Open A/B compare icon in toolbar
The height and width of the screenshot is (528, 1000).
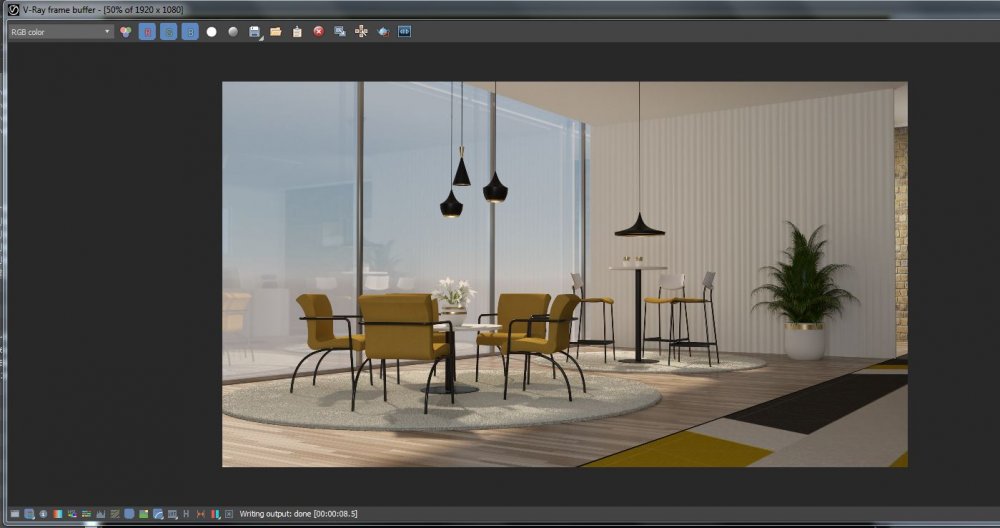(404, 32)
